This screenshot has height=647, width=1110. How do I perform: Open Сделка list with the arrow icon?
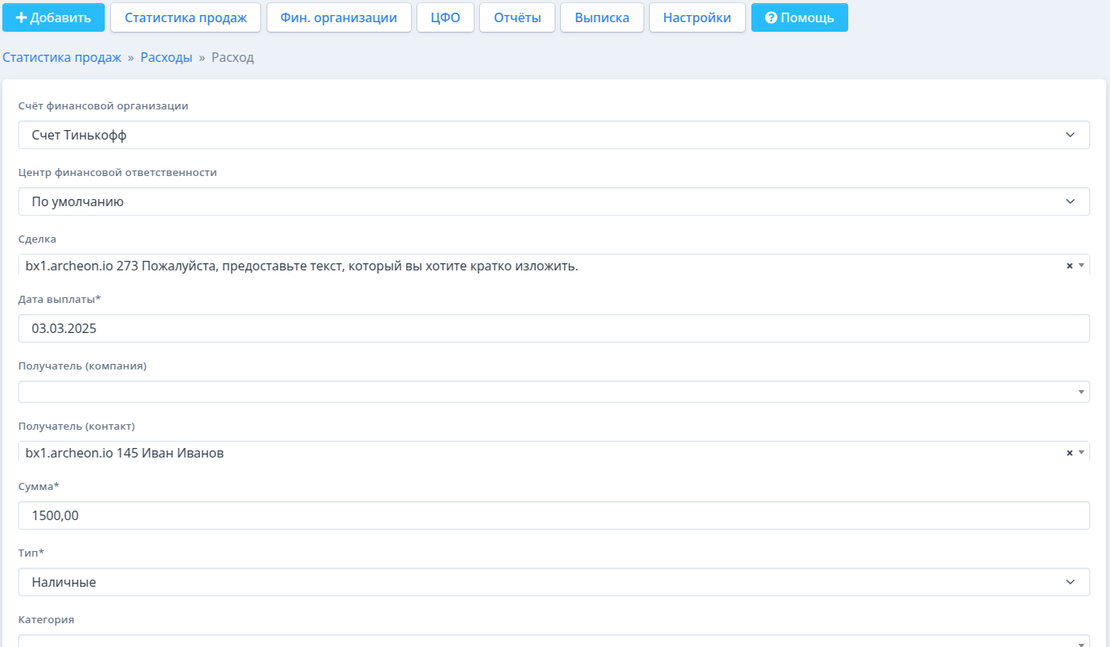click(1081, 266)
